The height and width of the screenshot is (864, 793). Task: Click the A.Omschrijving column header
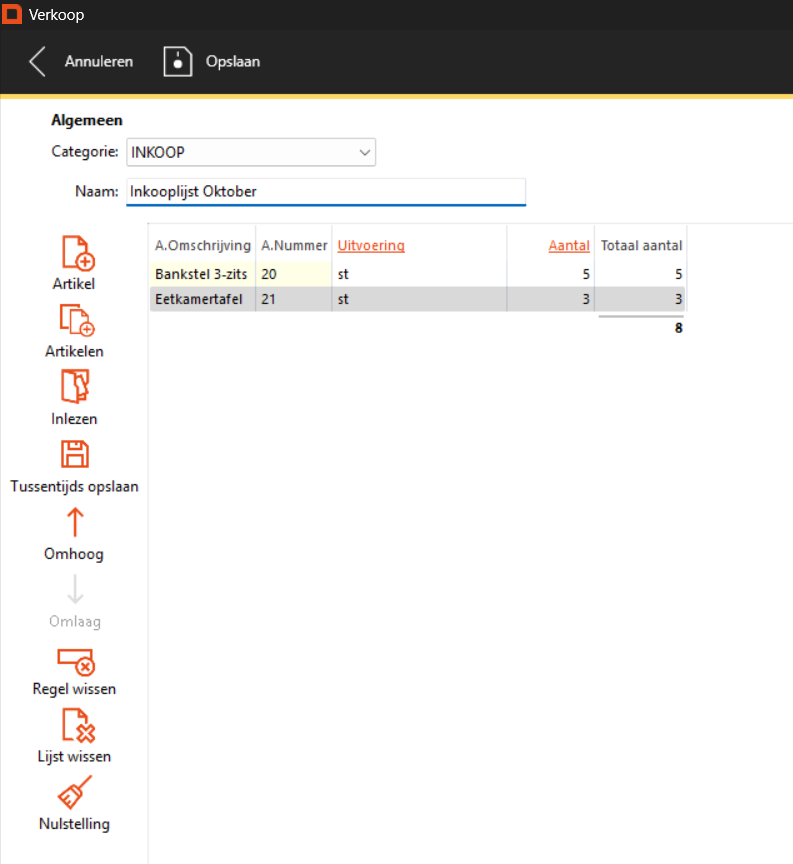(x=203, y=245)
